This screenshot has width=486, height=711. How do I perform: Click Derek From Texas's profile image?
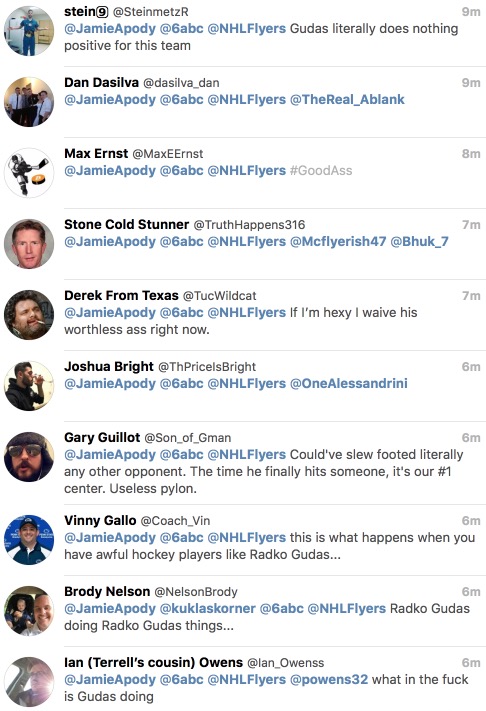pos(29,315)
